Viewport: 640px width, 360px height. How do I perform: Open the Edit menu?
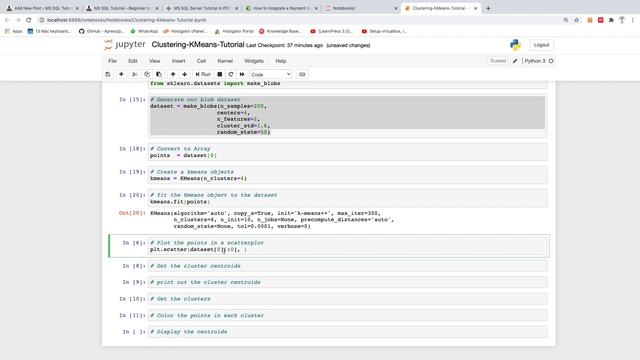(133, 61)
